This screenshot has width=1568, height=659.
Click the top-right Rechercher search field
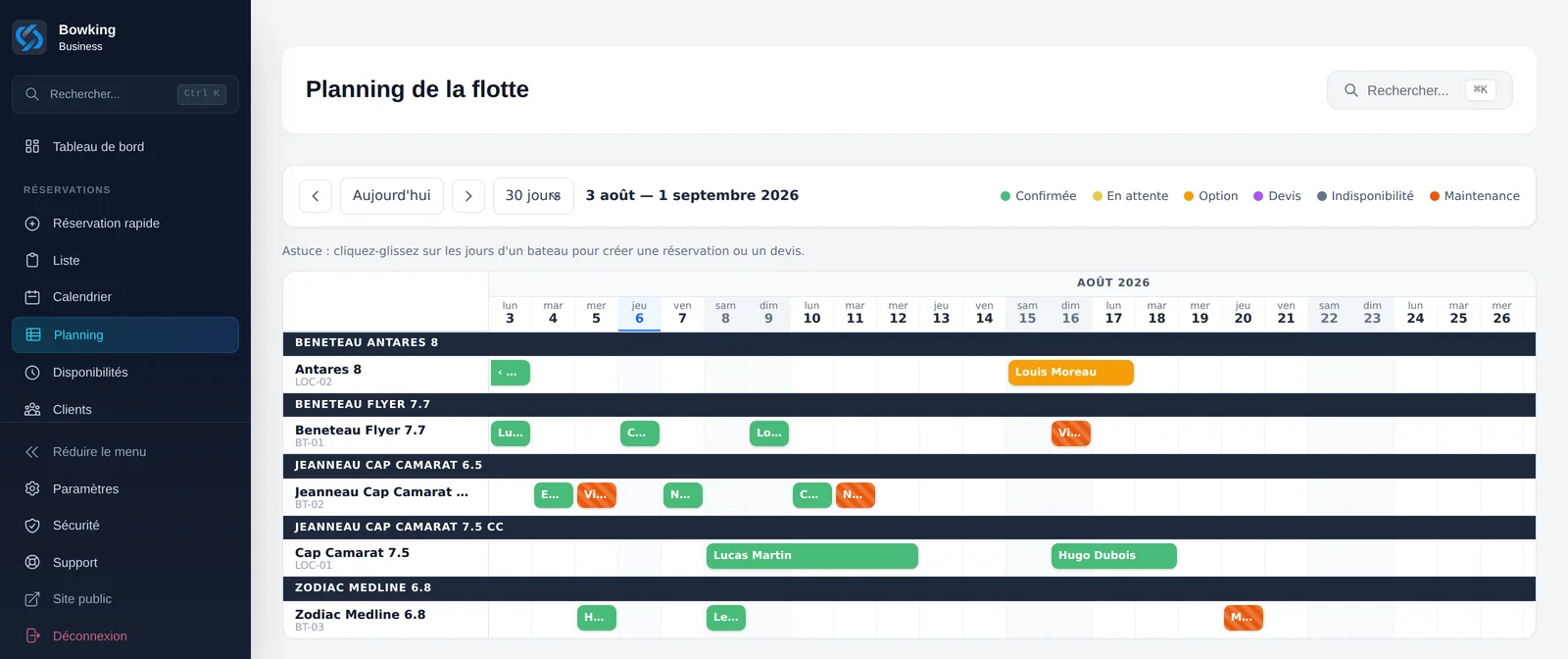(x=1420, y=90)
